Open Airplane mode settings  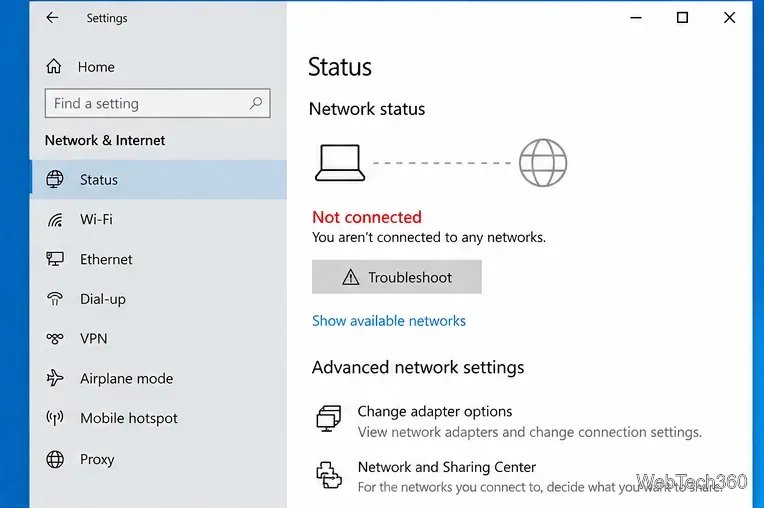pos(158,378)
